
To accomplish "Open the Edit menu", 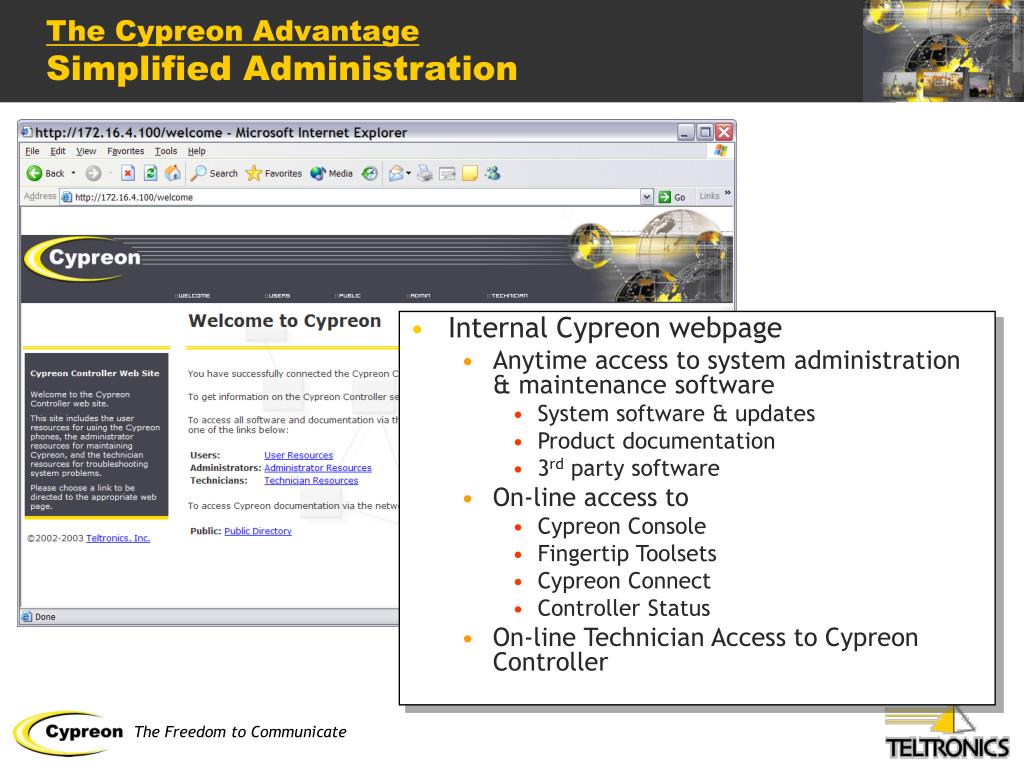I will click(58, 151).
